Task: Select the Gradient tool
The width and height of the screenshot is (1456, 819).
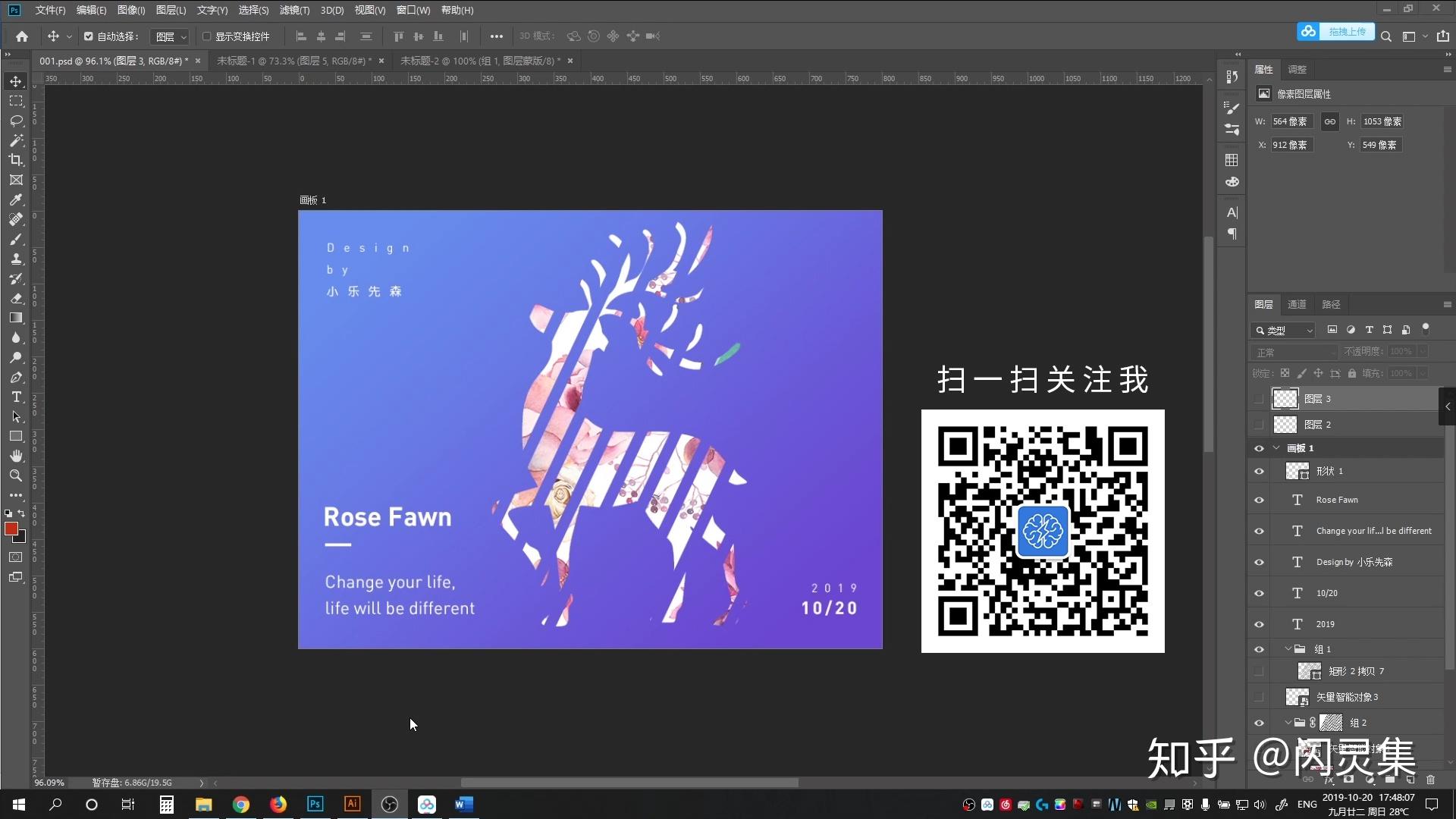Action: [16, 318]
